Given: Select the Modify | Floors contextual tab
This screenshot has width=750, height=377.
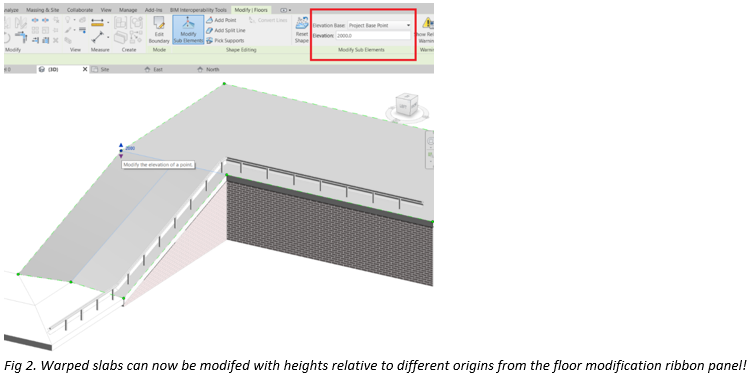Looking at the screenshot, I should click(251, 10).
